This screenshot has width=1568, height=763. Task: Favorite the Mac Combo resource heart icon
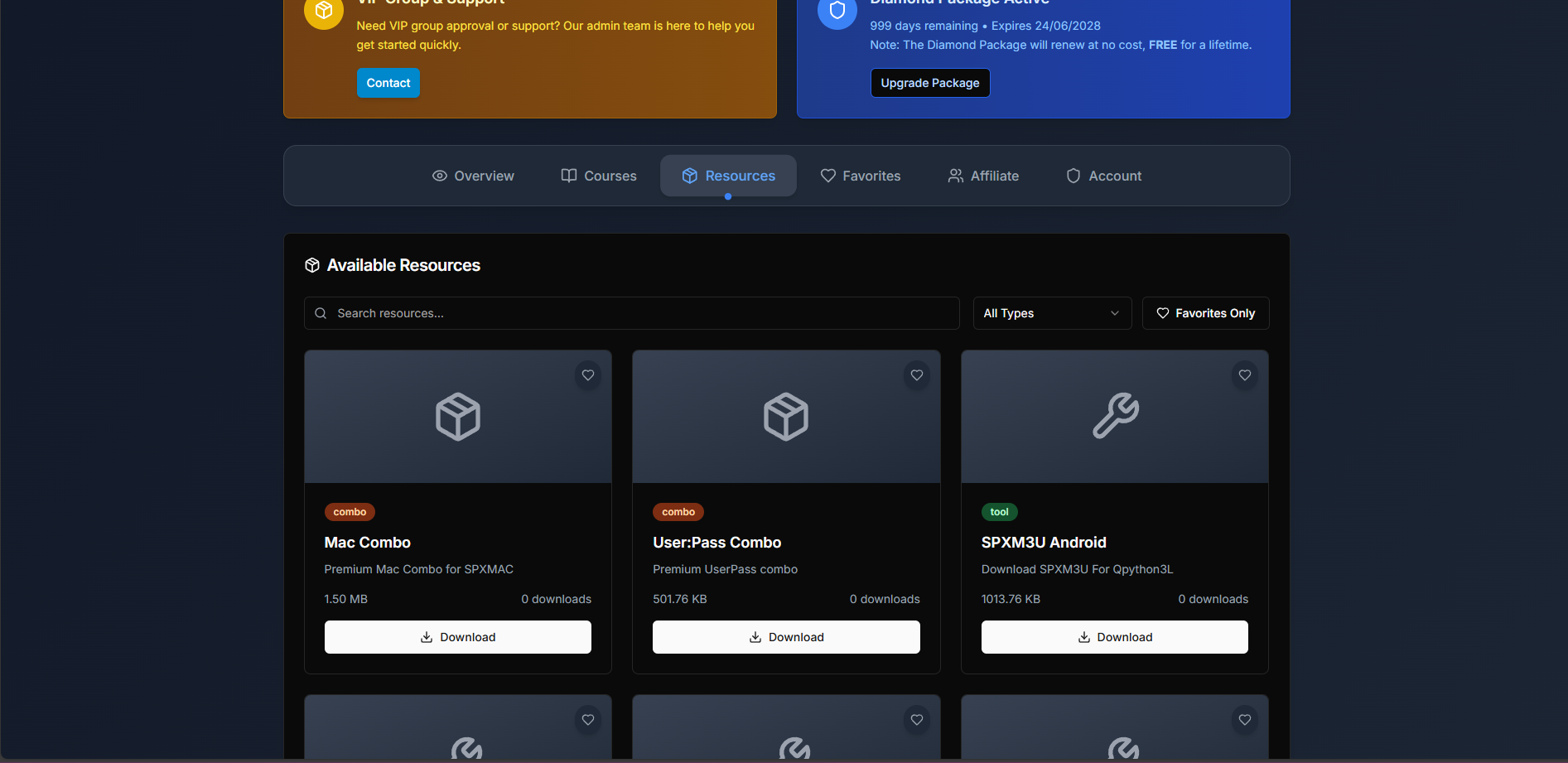(588, 375)
